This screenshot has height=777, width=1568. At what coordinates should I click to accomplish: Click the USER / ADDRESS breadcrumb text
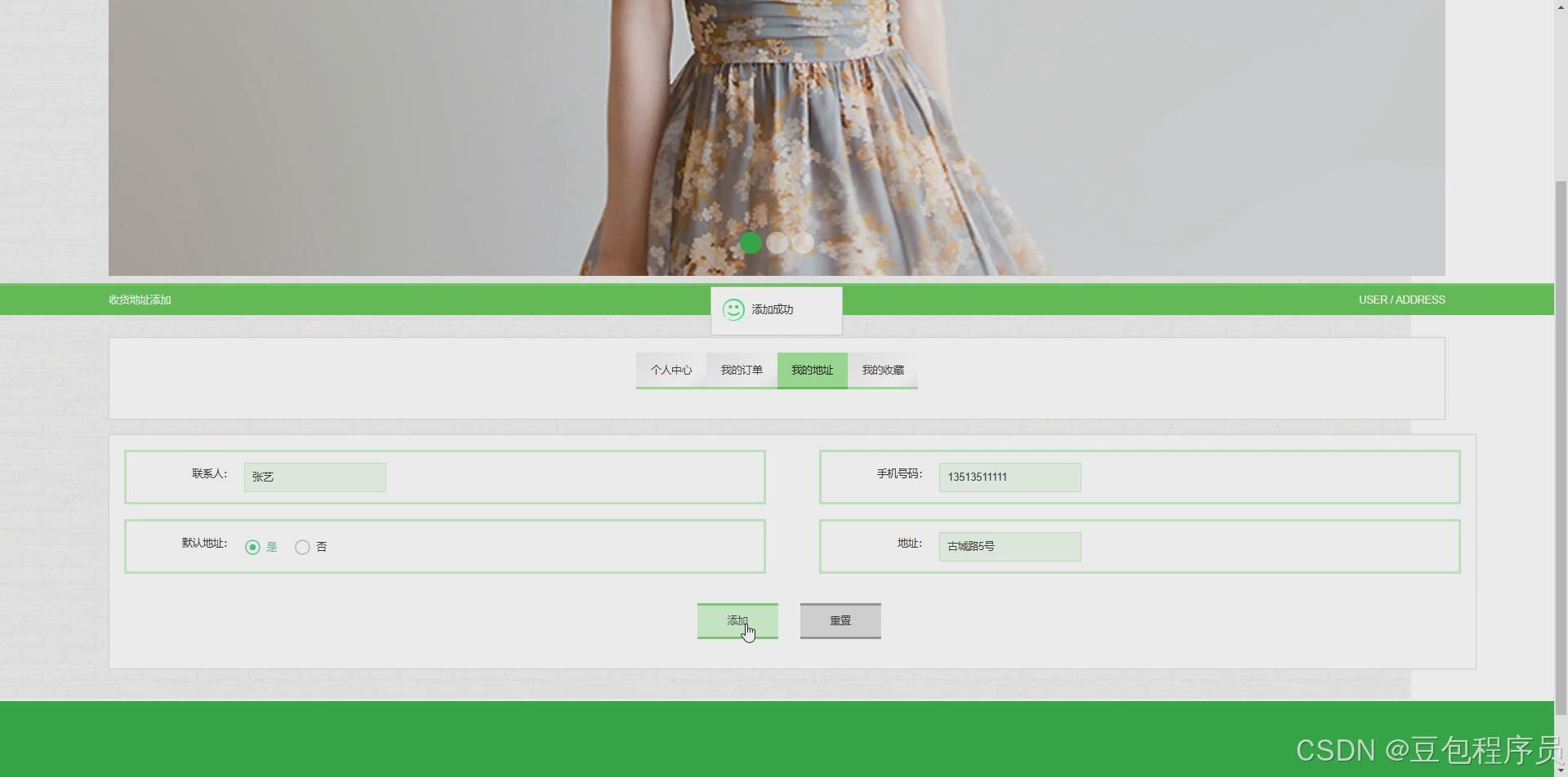coord(1401,300)
